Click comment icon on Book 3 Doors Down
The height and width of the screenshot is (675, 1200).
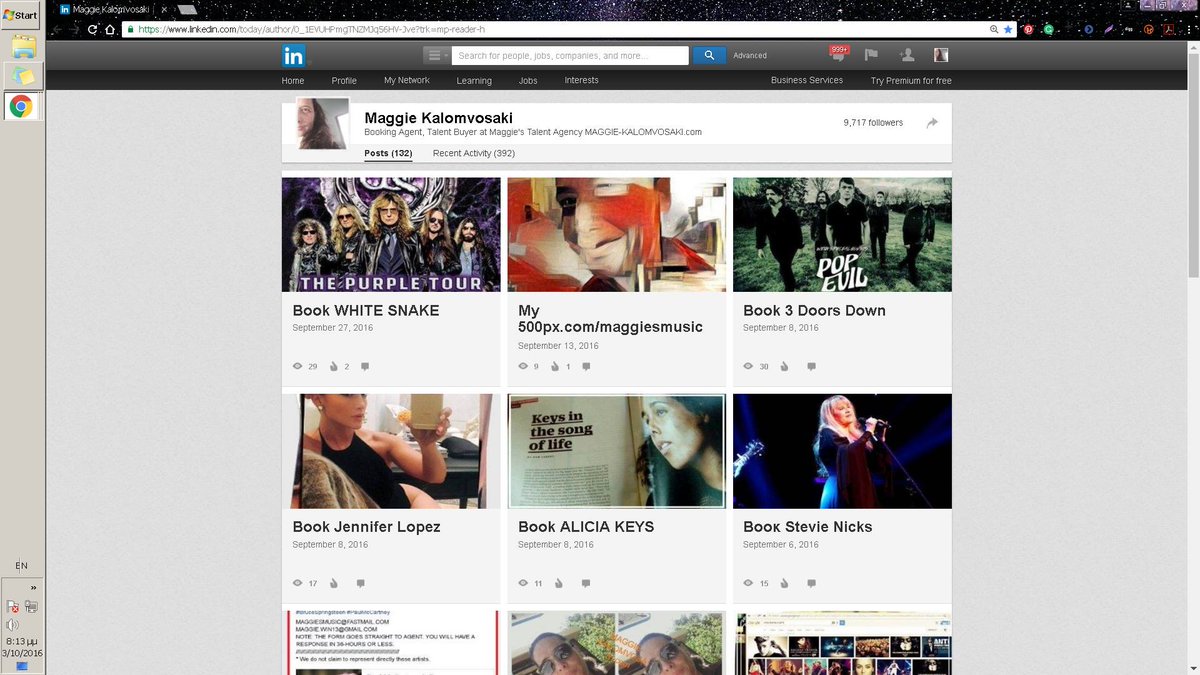click(x=811, y=367)
